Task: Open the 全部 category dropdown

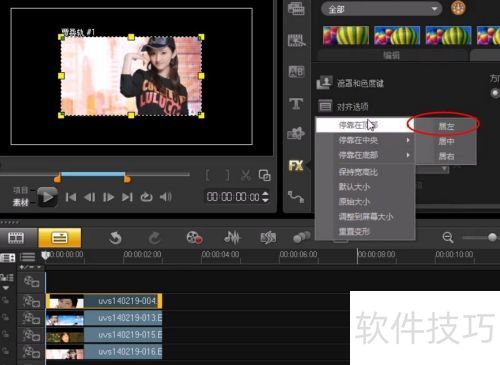Action: coord(382,9)
